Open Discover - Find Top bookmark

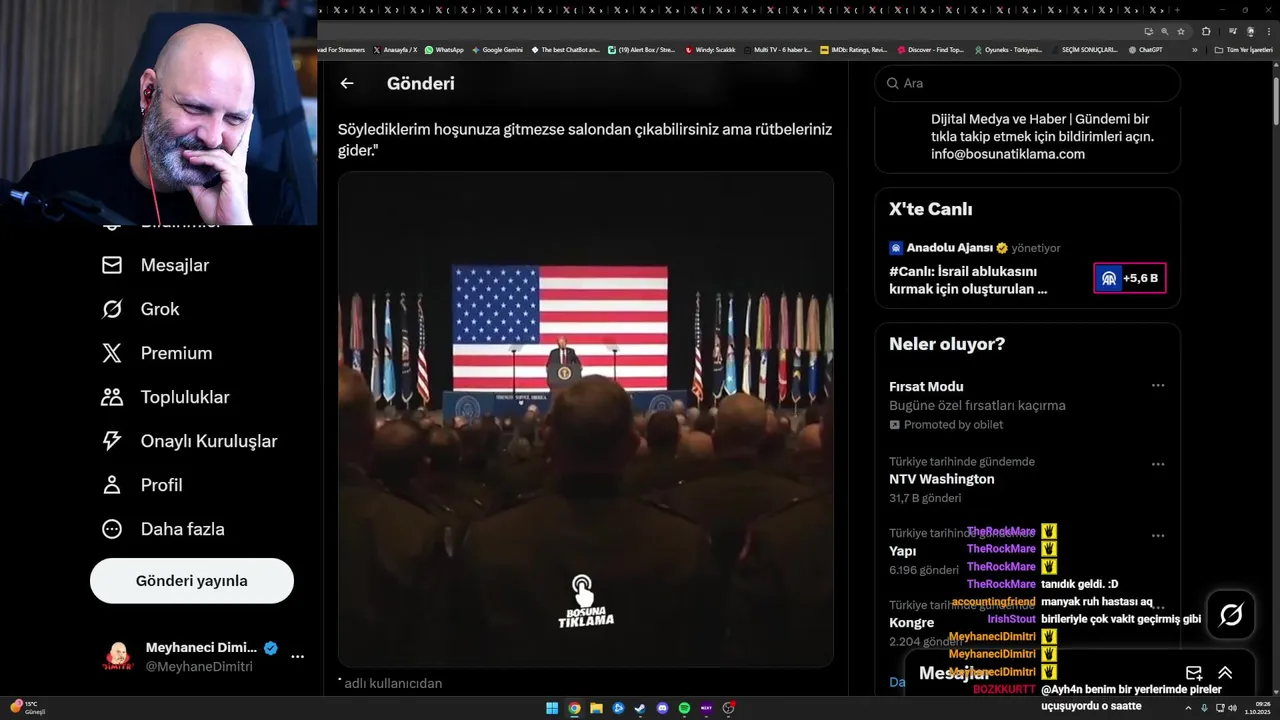[x=931, y=50]
